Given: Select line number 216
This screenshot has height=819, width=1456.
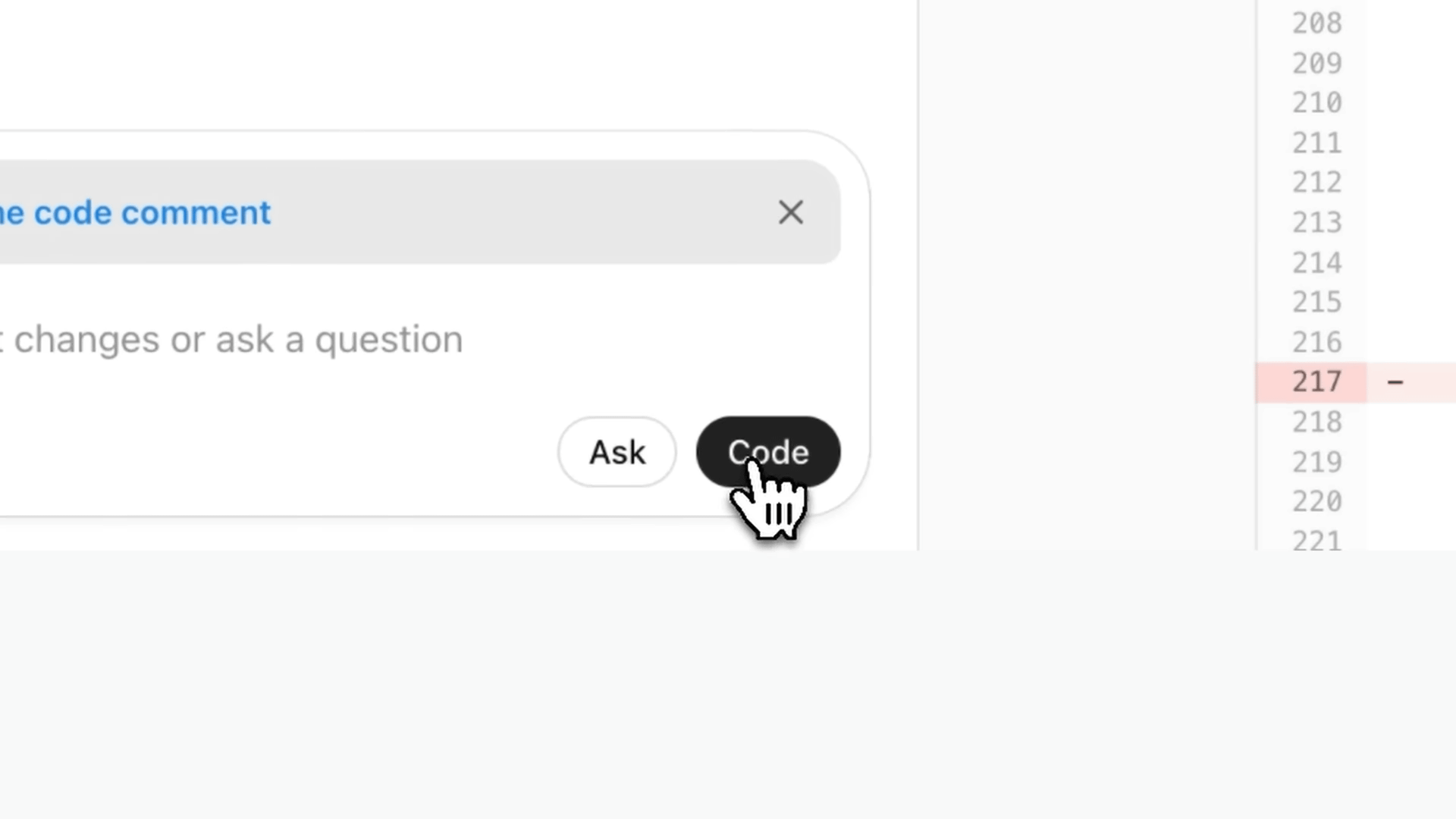Looking at the screenshot, I should pyautogui.click(x=1317, y=342).
